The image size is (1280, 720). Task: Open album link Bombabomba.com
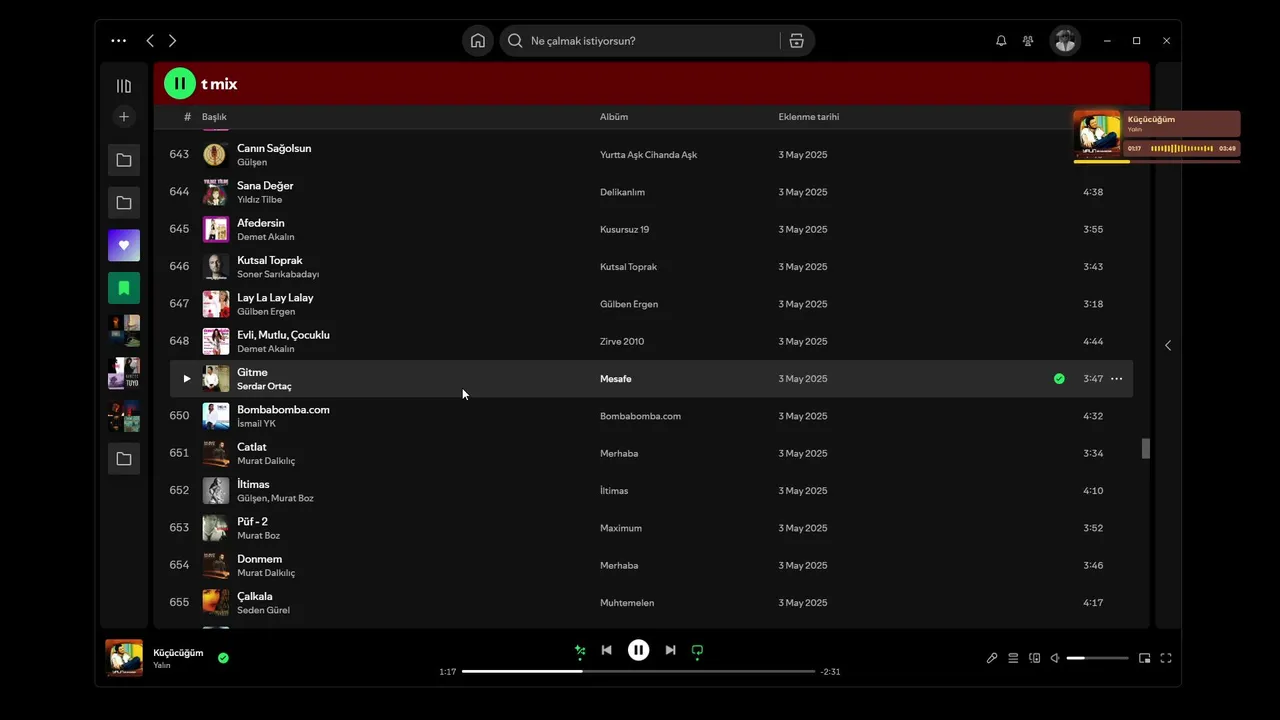pyautogui.click(x=640, y=416)
